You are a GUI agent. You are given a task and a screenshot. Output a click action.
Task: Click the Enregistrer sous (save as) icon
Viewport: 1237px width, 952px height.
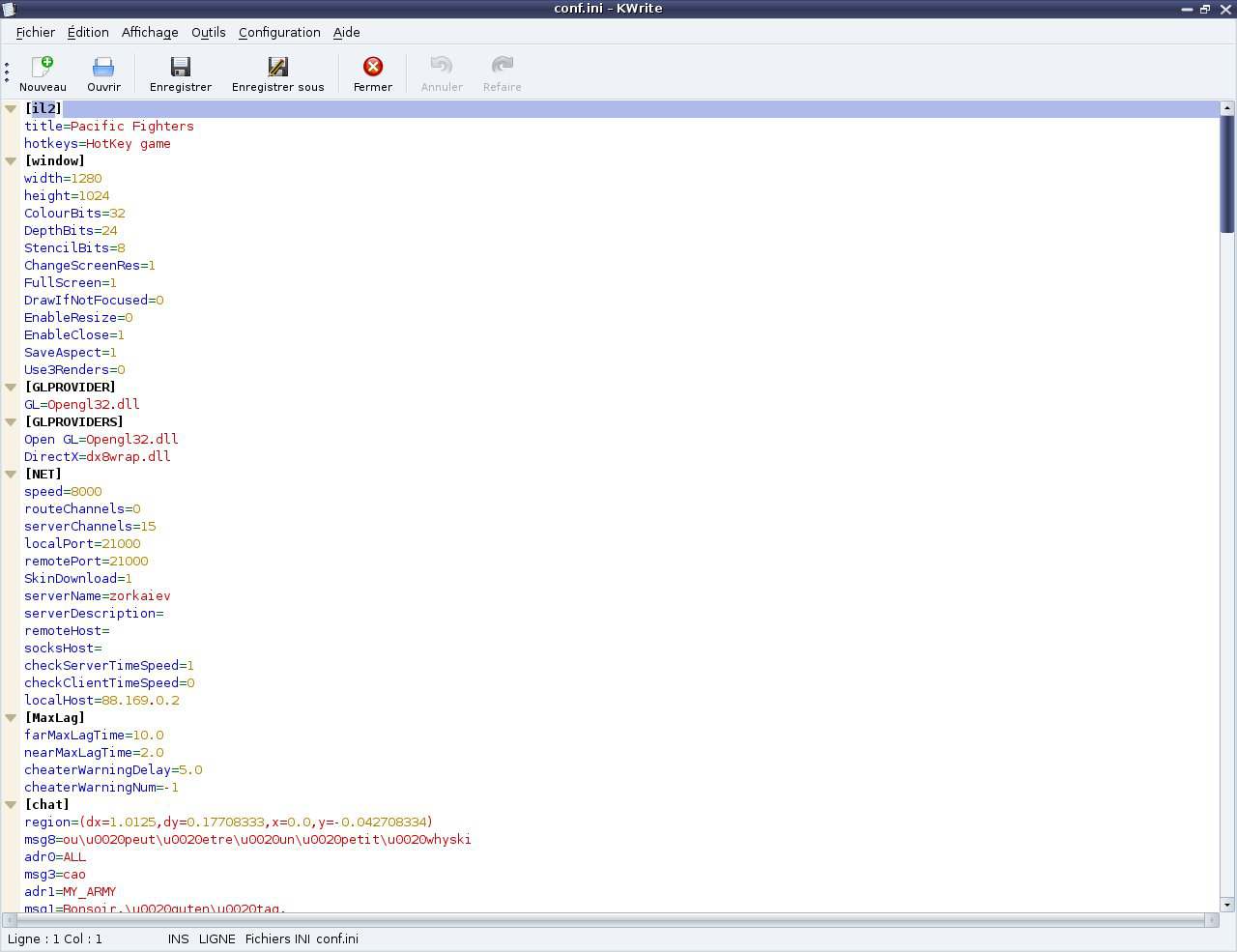click(x=277, y=66)
